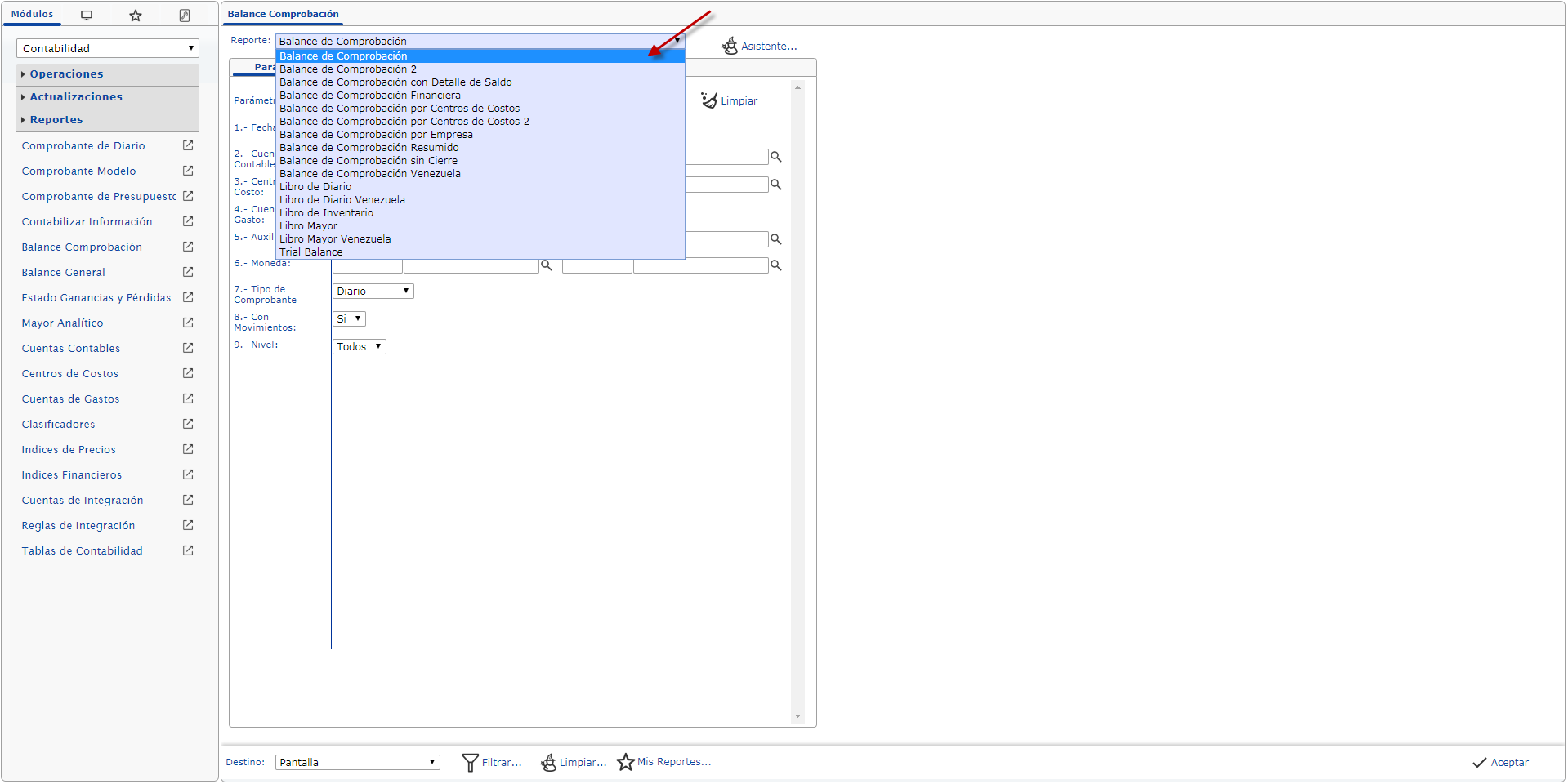Click search magnifier for Cuenta Contable
This screenshot has width=1568, height=784.
776,157
